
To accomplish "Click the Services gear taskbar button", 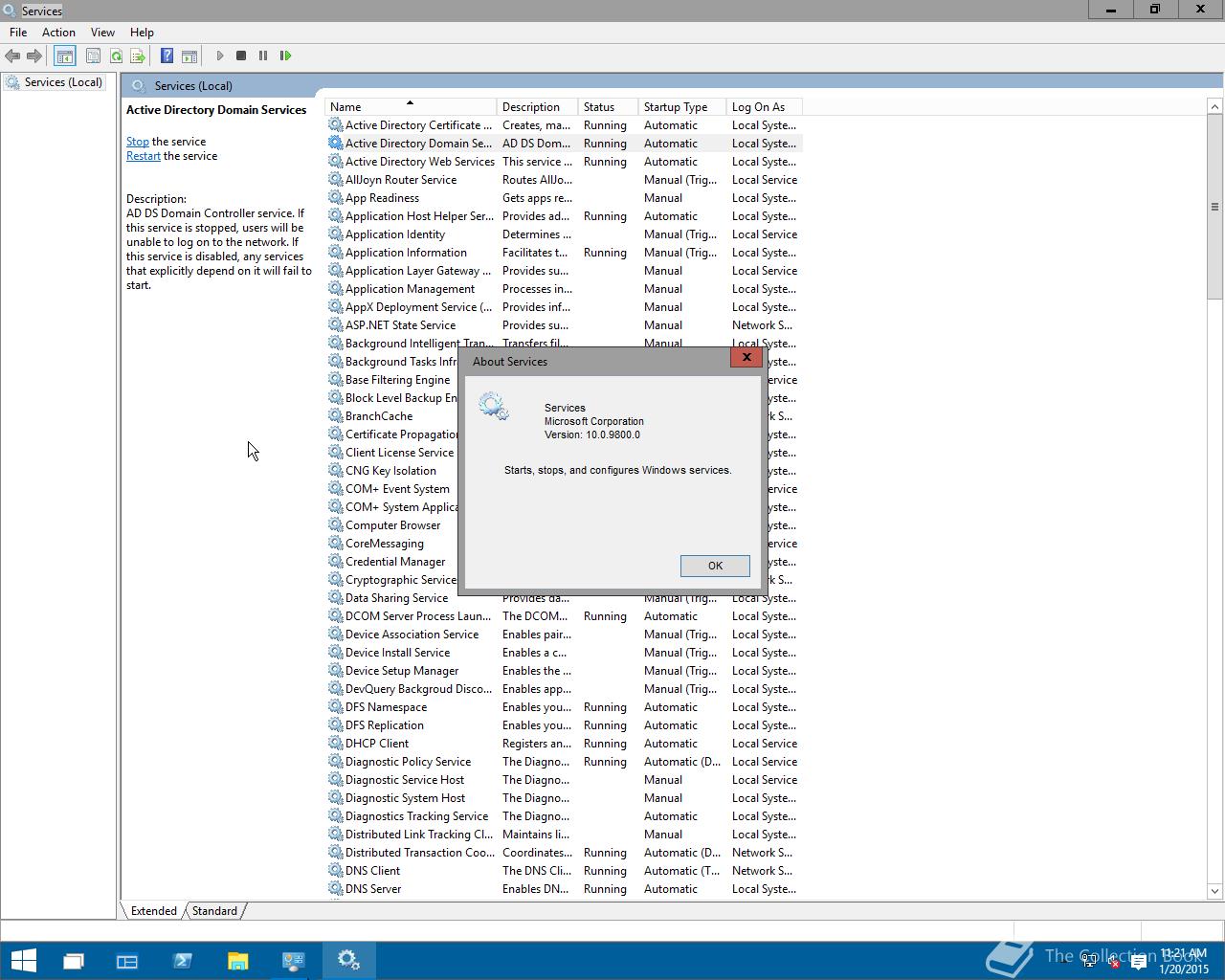I will pos(348,960).
